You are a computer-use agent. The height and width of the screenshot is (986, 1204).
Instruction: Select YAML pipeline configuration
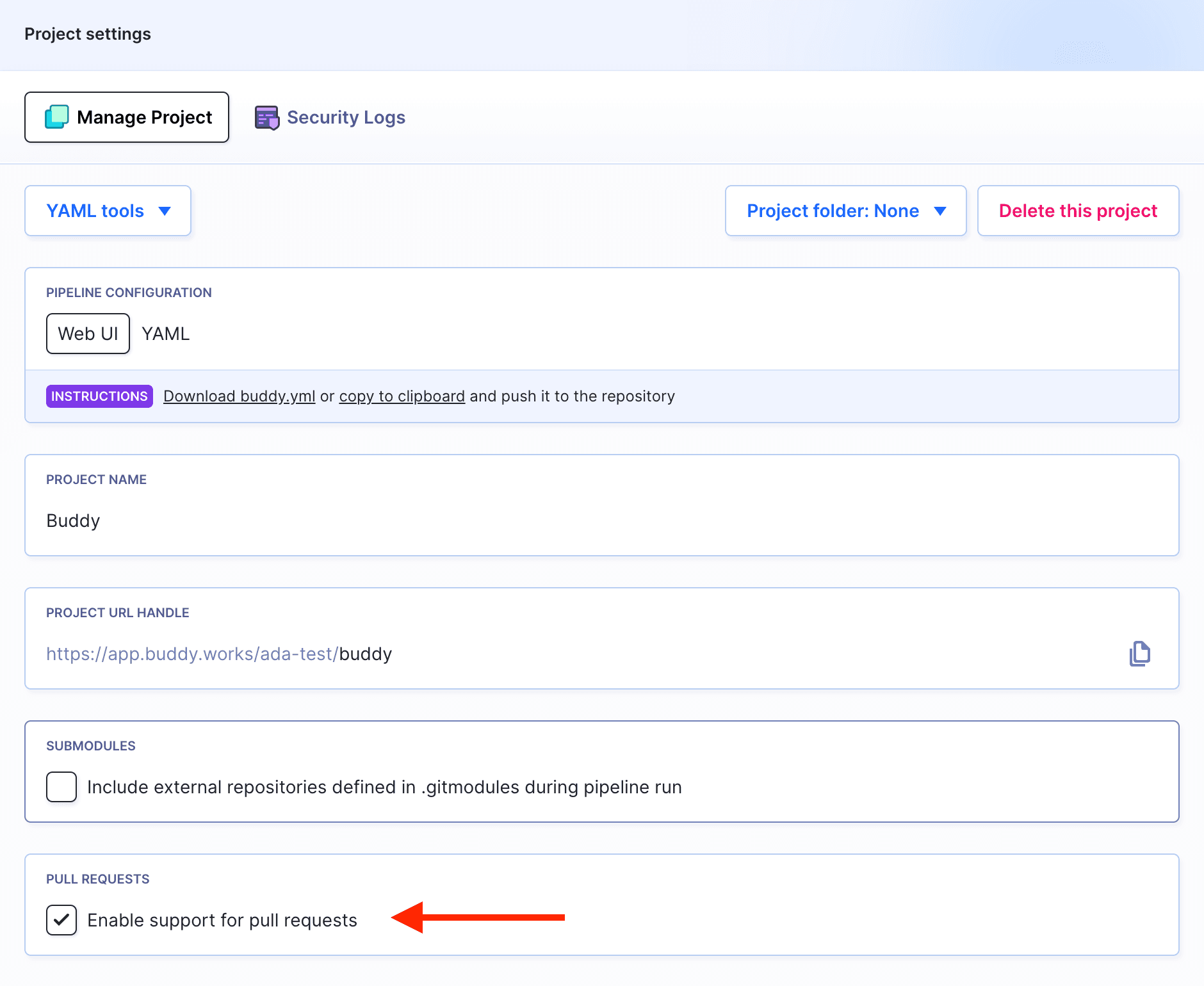tap(165, 333)
